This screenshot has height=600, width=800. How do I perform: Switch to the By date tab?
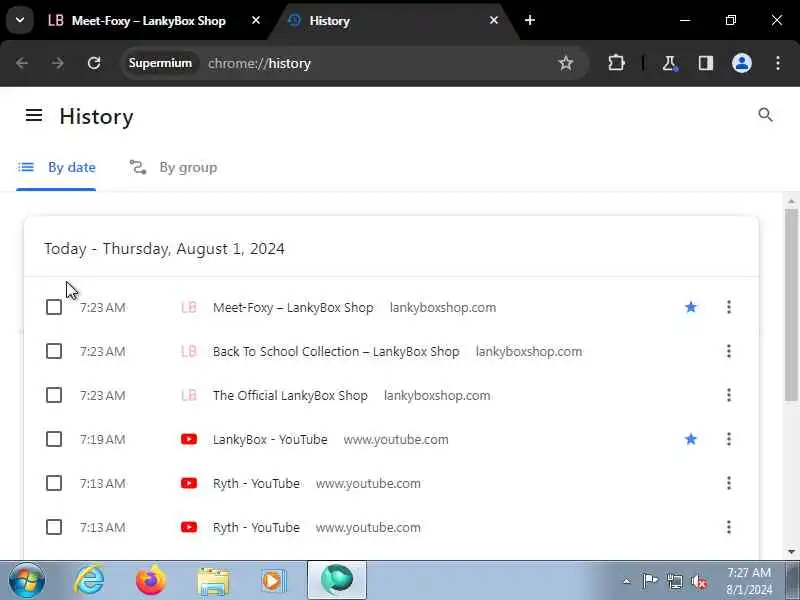click(x=56, y=167)
